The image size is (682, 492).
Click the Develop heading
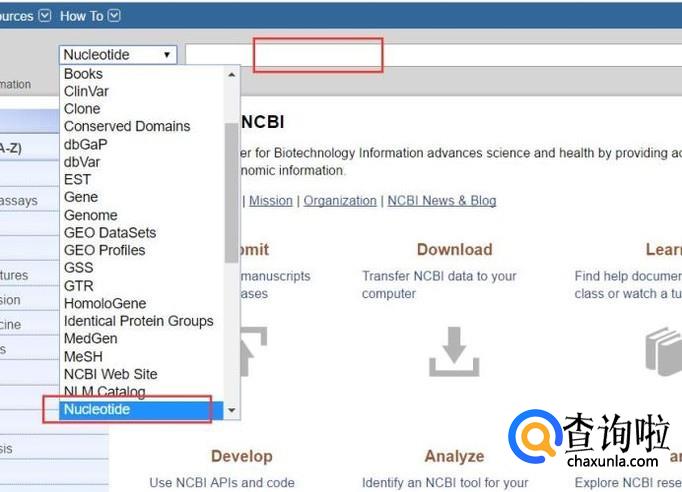pyautogui.click(x=242, y=456)
